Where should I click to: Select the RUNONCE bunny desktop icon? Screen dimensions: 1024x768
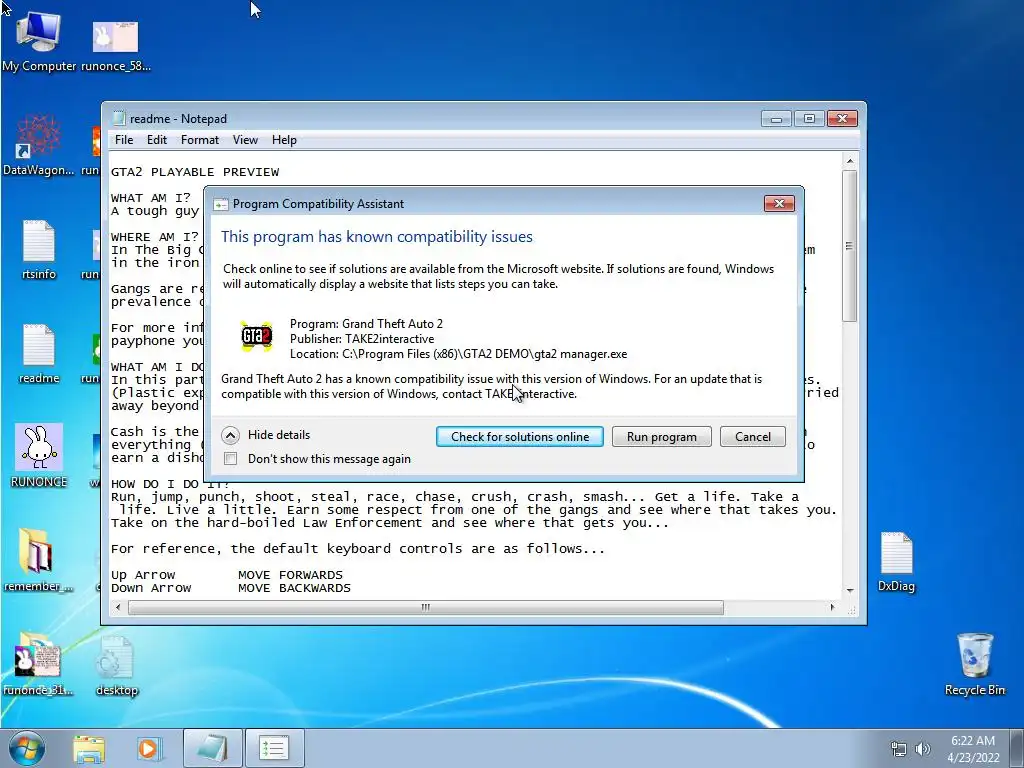click(39, 455)
